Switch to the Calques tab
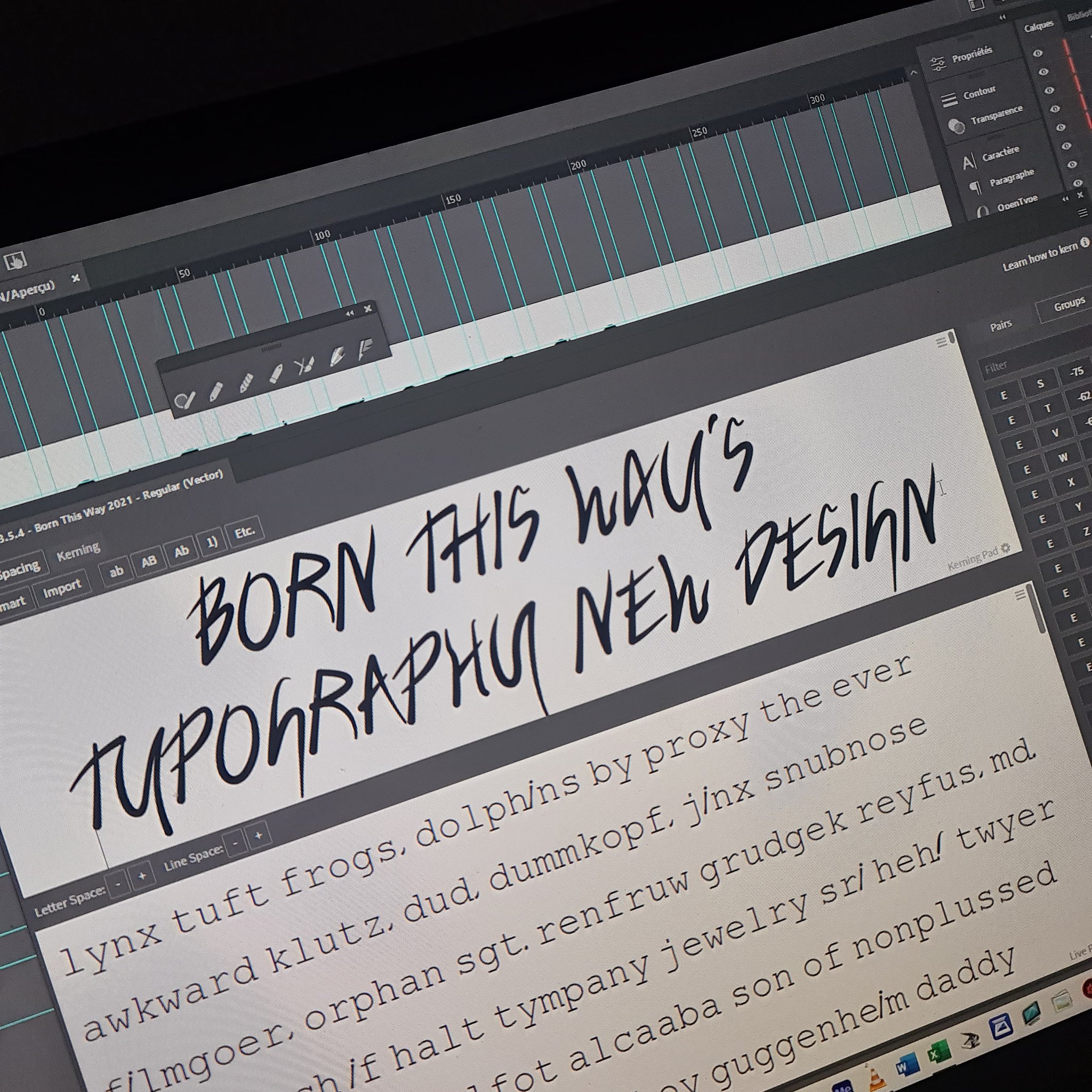Screen dimensions: 1092x1092 point(1039,26)
